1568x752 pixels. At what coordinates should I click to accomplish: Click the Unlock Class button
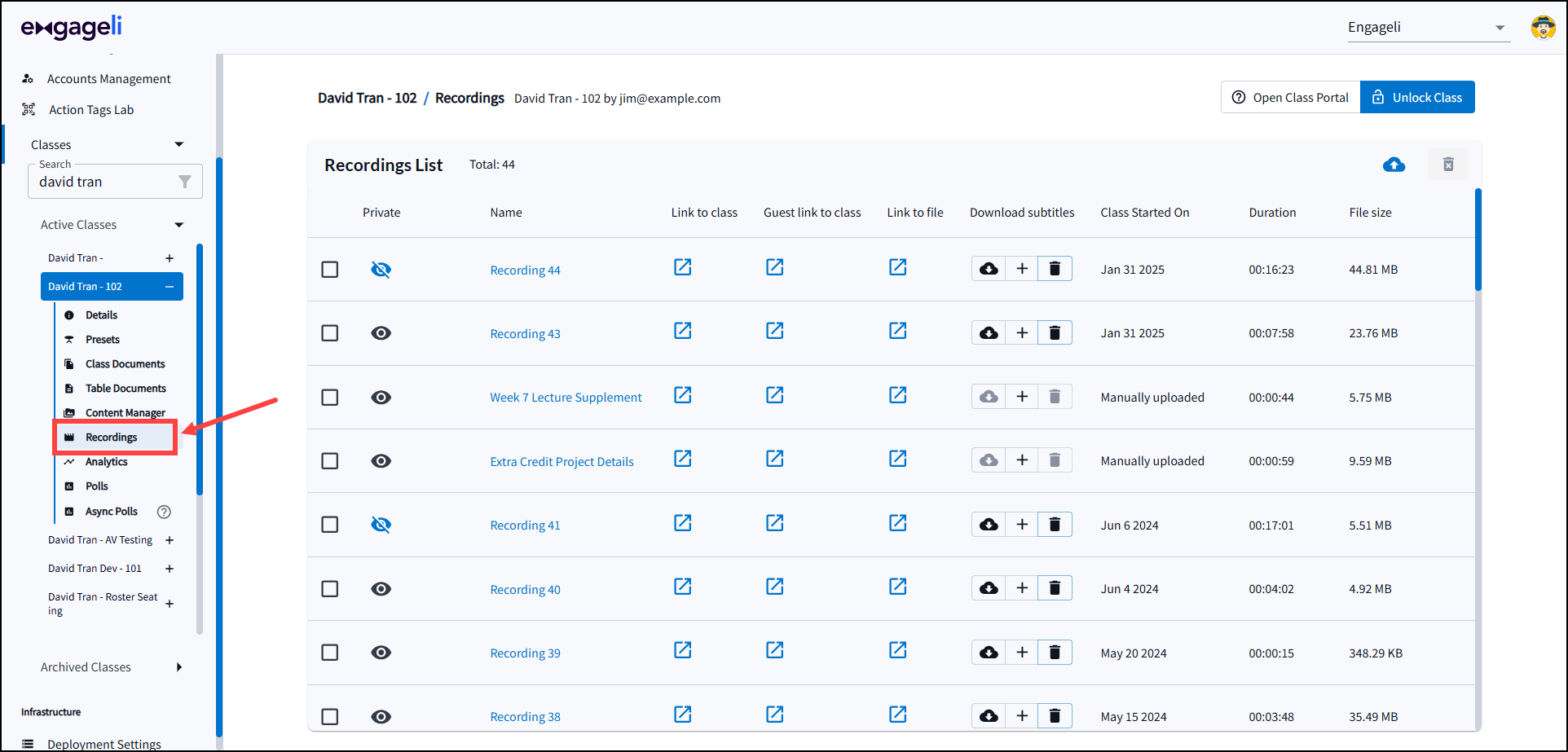click(1416, 98)
